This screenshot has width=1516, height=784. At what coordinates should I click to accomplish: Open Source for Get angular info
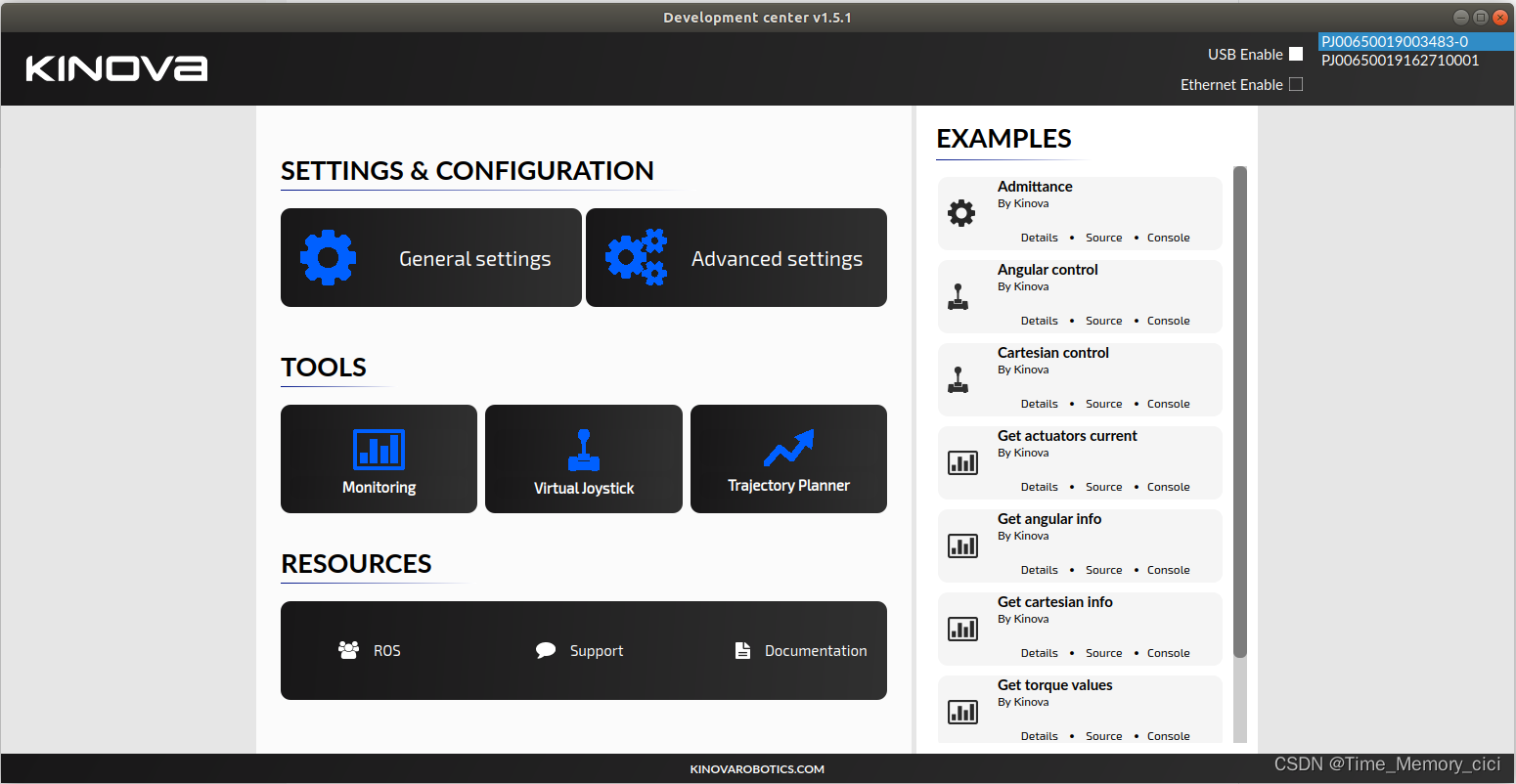tap(1103, 570)
